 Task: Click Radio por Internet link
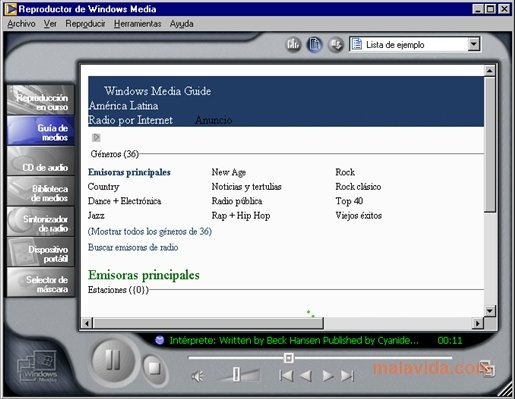coord(130,120)
